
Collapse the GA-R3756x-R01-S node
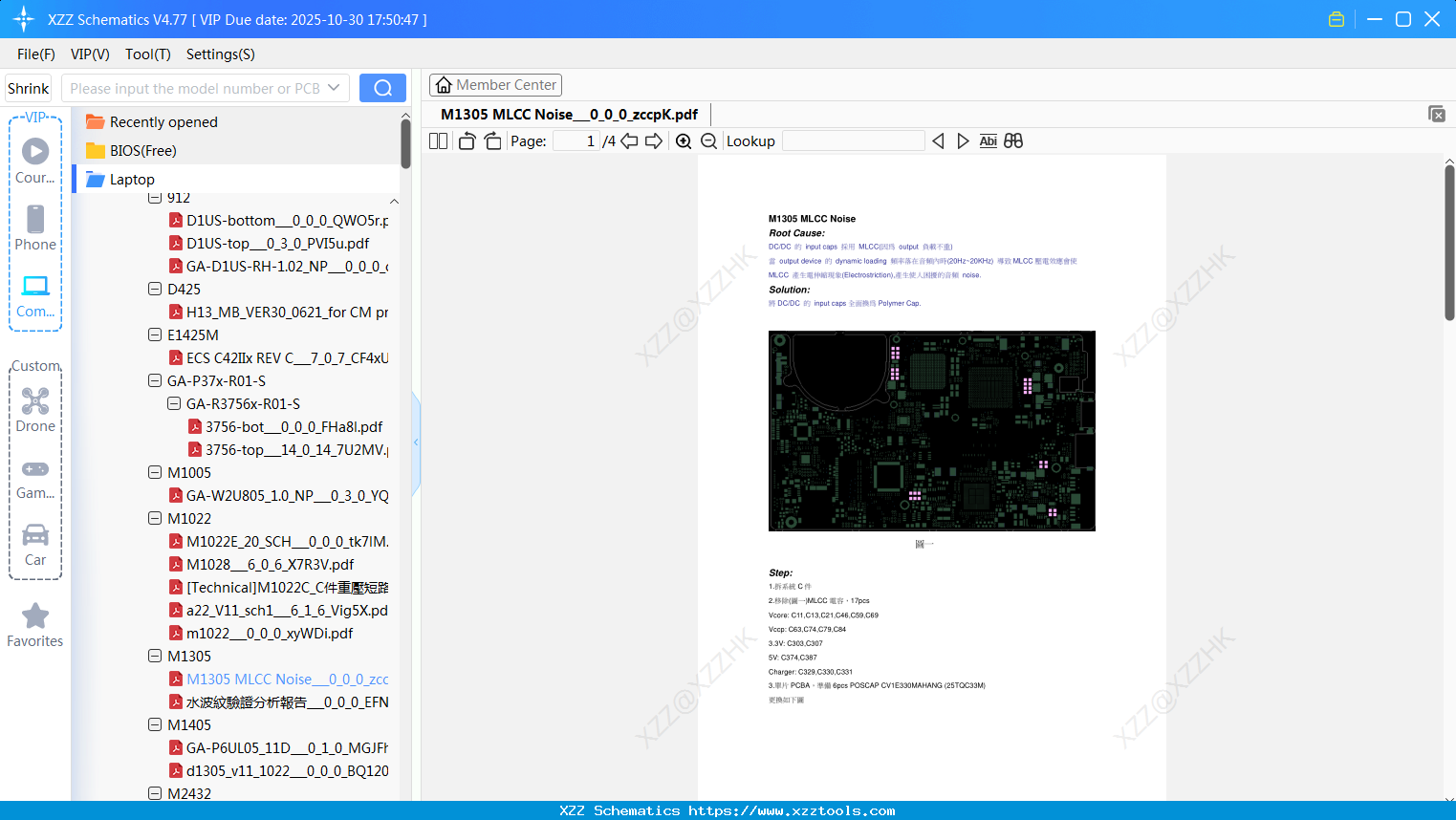[174, 403]
